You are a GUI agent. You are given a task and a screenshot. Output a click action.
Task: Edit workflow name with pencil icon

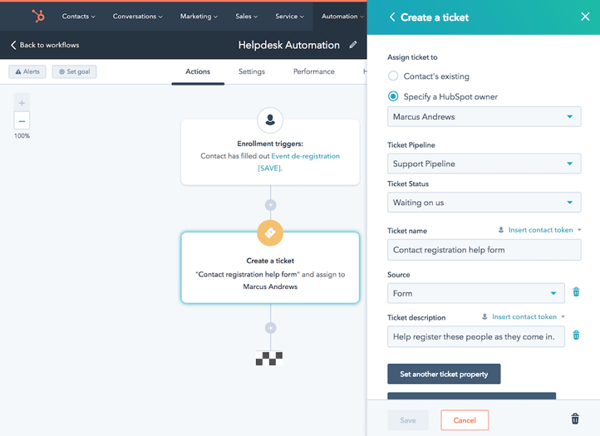click(x=353, y=45)
